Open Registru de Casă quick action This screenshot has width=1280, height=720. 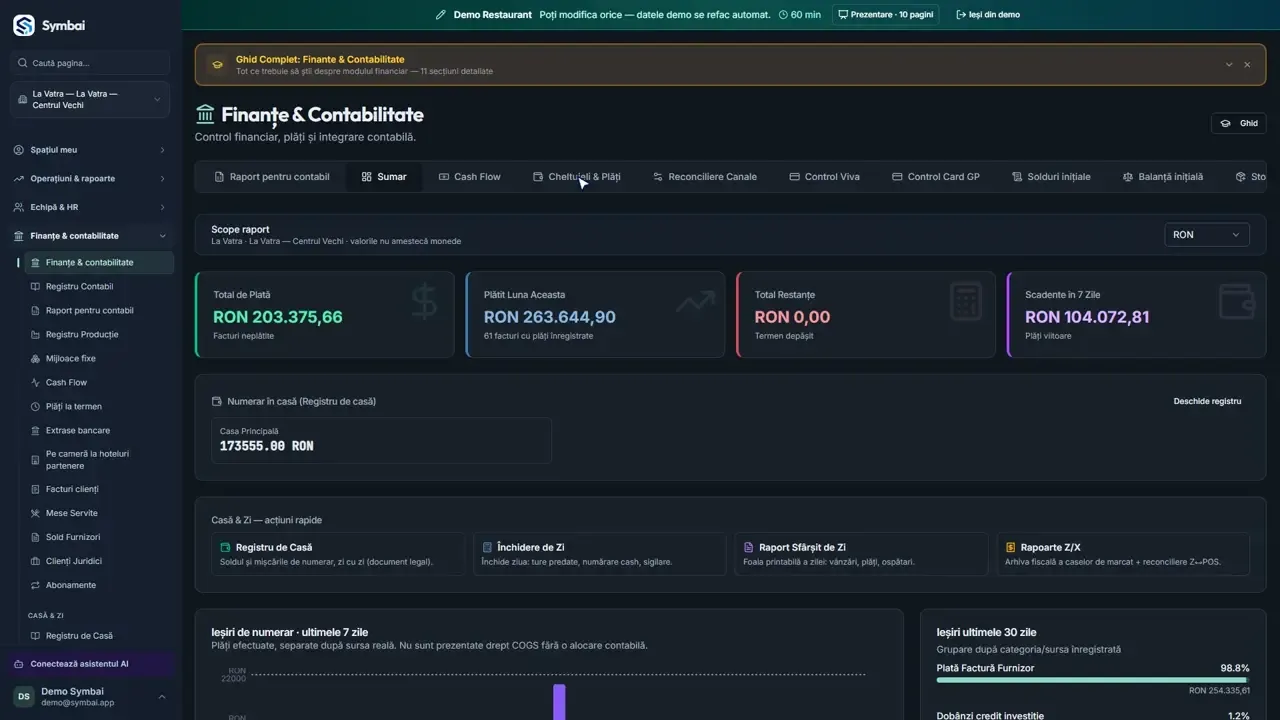[x=339, y=554]
